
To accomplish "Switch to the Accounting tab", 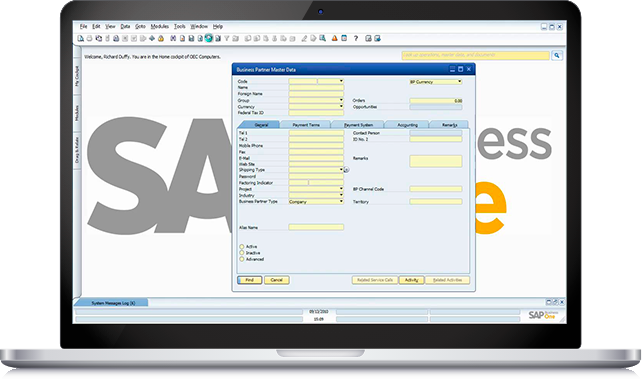I will pyautogui.click(x=407, y=125).
